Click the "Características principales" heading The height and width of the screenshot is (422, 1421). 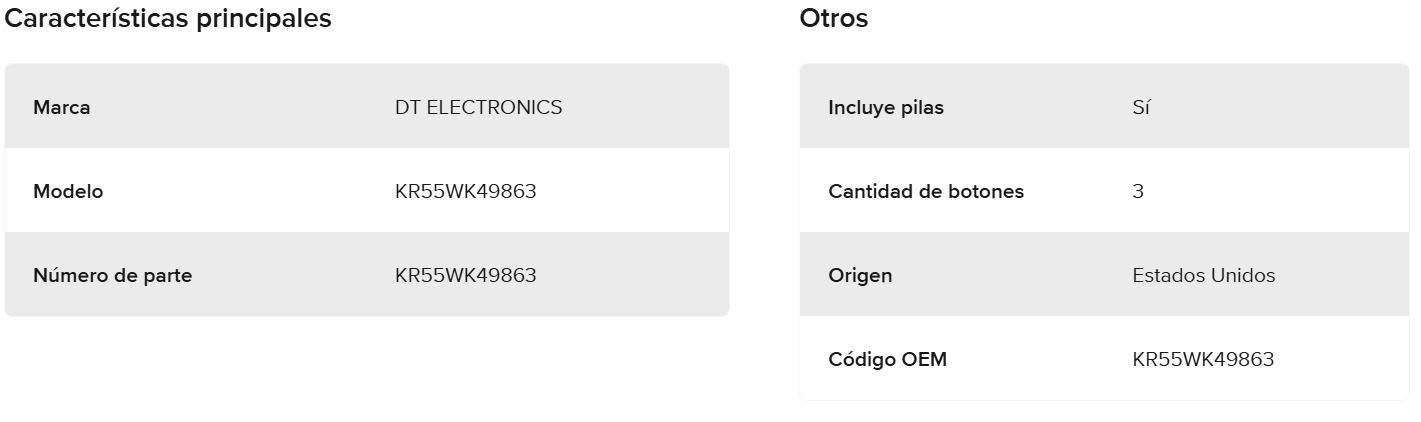[169, 19]
